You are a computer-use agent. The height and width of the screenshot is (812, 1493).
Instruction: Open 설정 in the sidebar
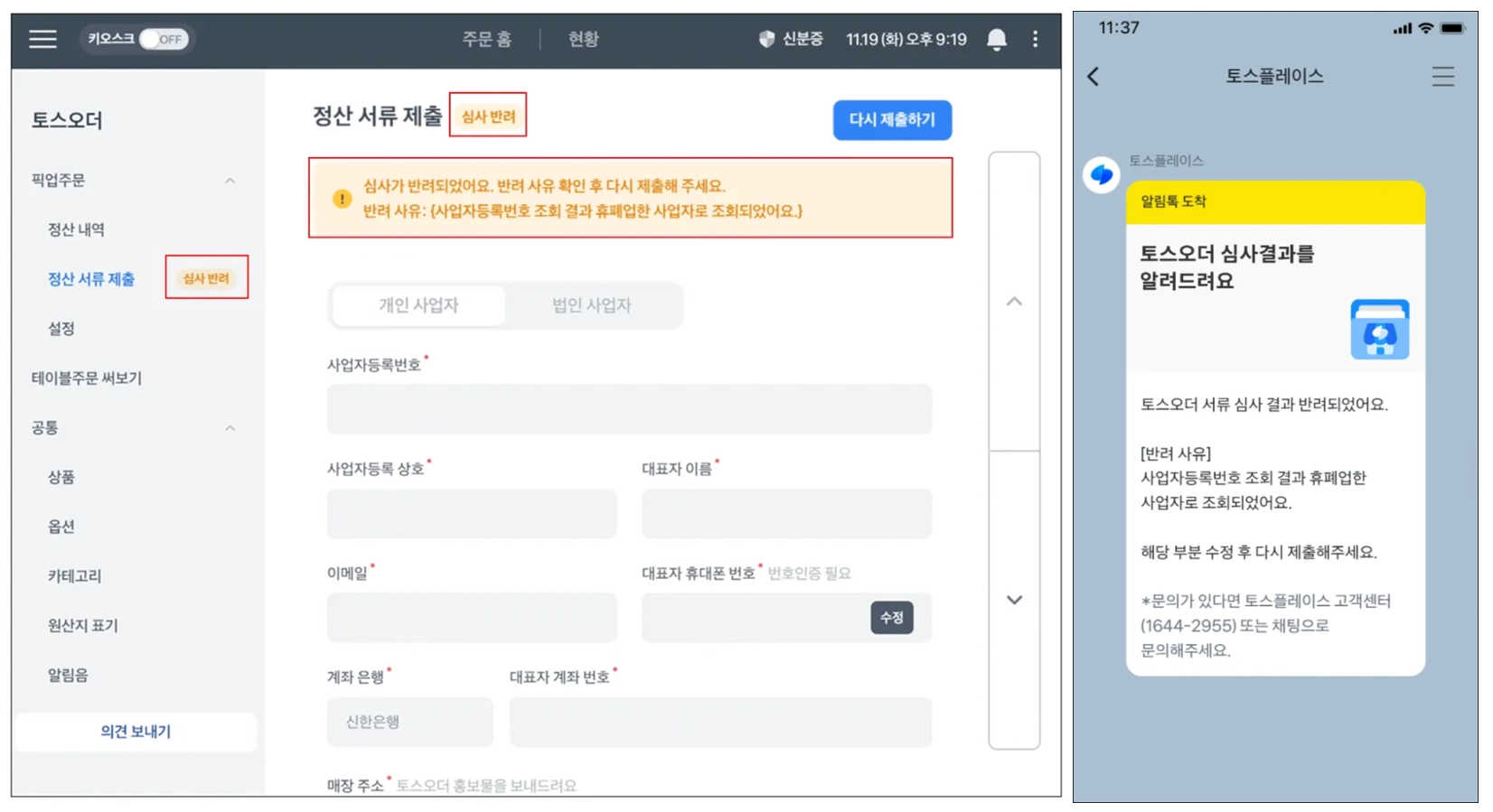tap(61, 329)
